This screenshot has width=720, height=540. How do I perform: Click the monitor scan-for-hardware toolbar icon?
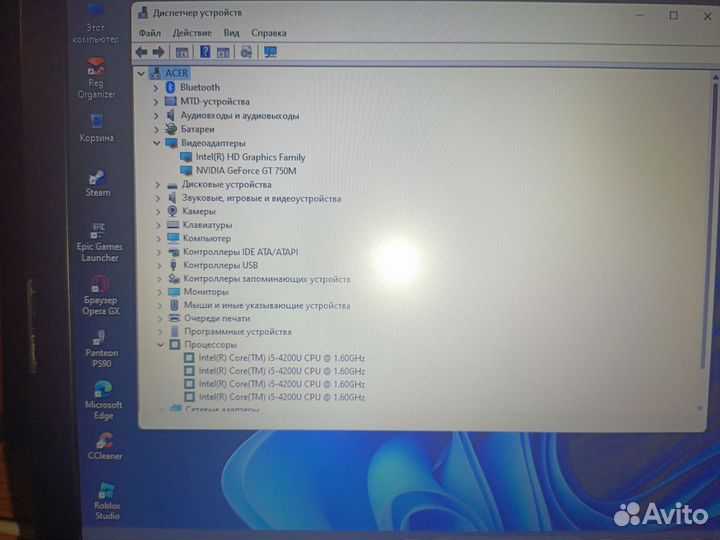tap(270, 52)
